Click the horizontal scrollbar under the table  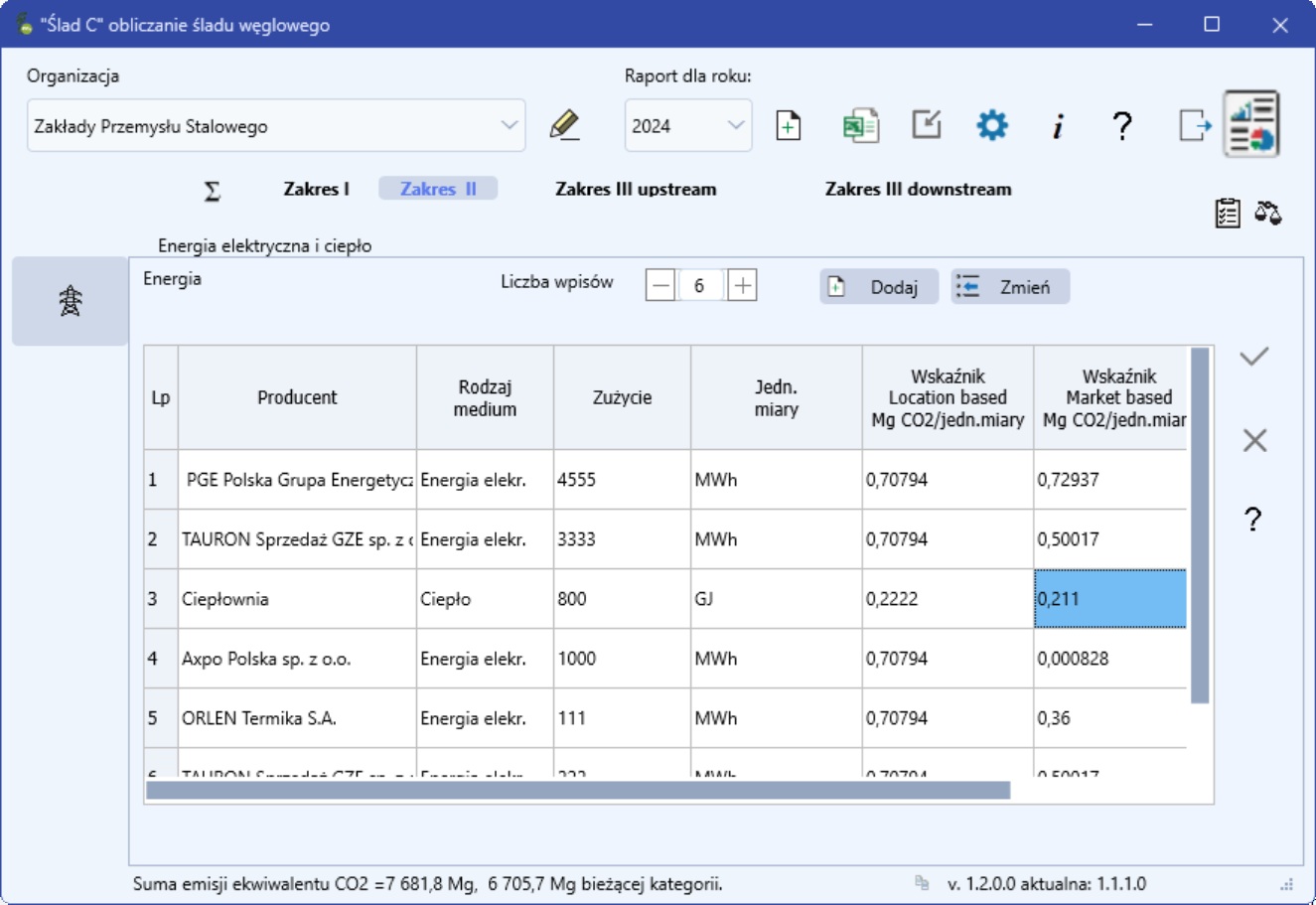tap(577, 790)
